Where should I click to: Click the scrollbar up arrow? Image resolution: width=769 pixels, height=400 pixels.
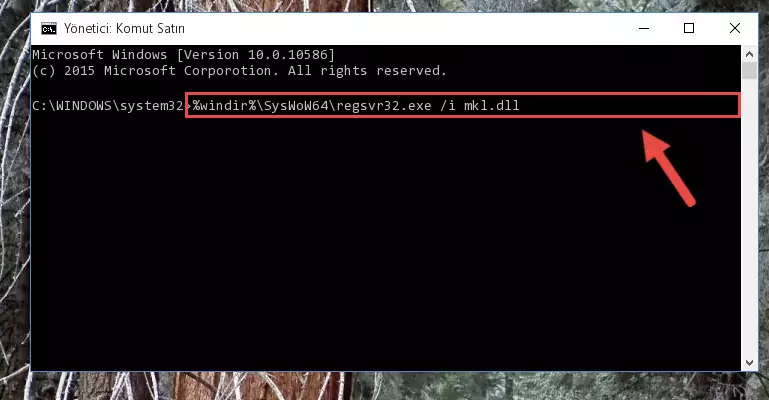pos(749,54)
